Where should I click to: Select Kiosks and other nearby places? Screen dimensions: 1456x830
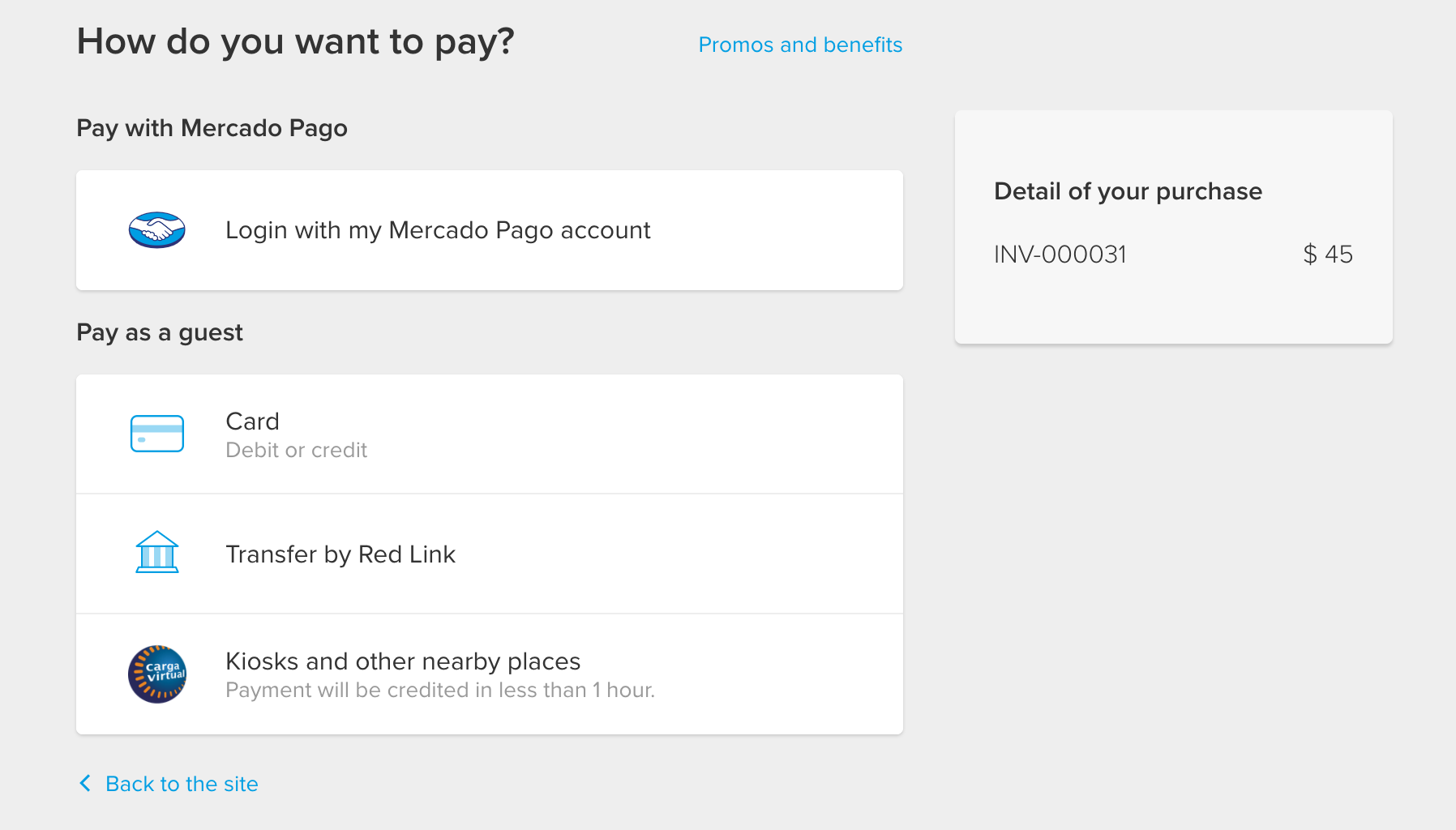[x=403, y=661]
